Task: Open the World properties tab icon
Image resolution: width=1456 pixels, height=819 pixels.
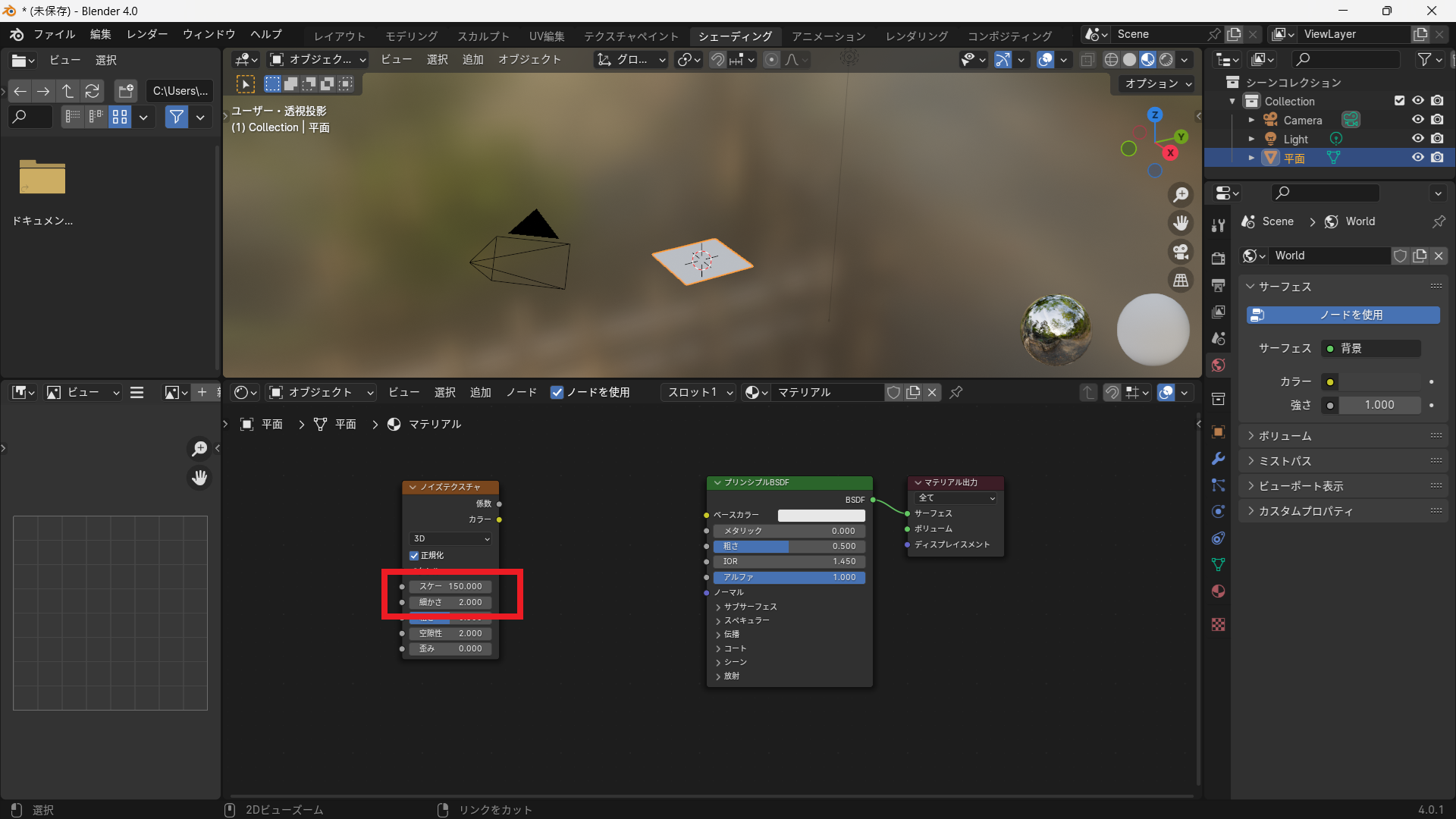Action: tap(1218, 366)
